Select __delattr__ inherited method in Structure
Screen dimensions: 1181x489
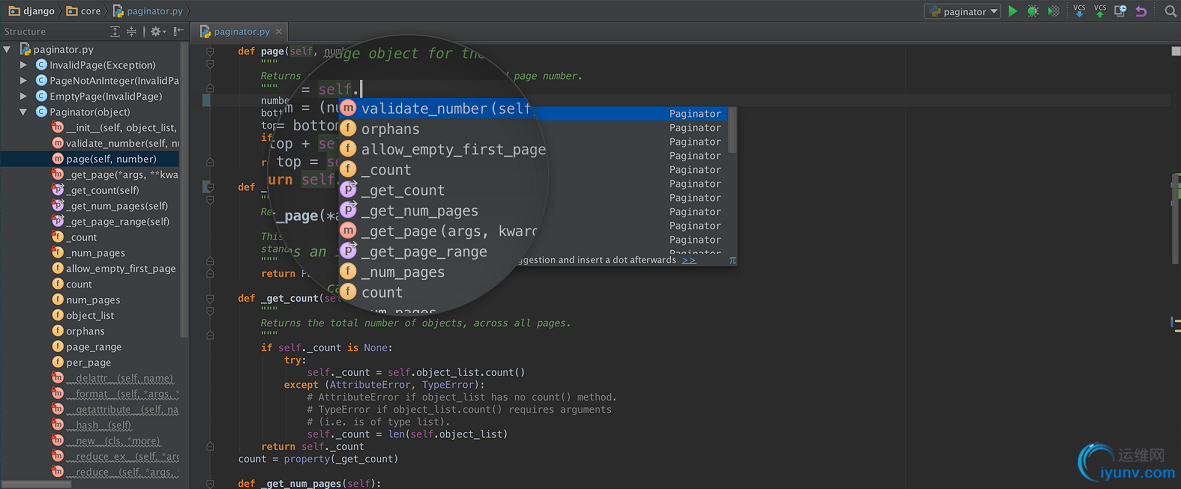[x=114, y=378]
